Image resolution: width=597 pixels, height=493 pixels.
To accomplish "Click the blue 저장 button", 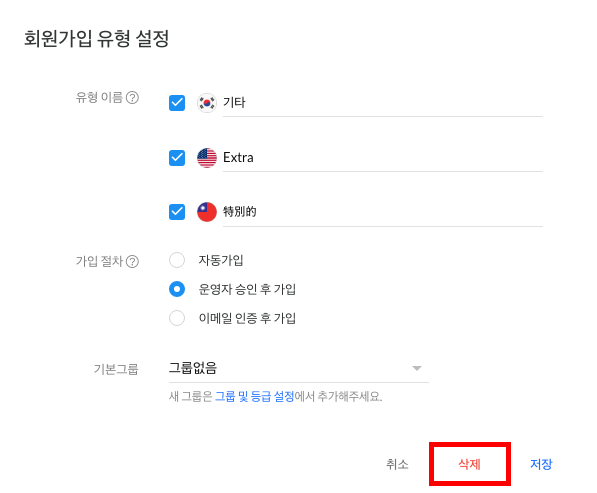I will click(x=541, y=464).
